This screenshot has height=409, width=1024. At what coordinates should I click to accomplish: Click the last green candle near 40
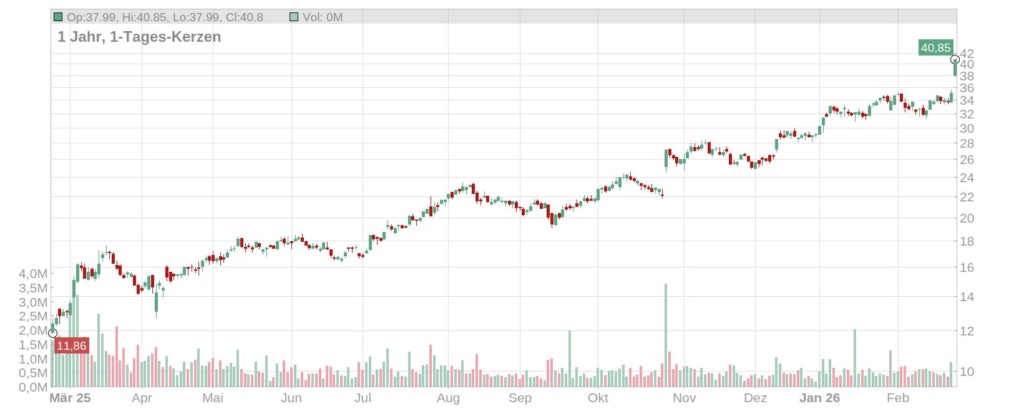(954, 67)
